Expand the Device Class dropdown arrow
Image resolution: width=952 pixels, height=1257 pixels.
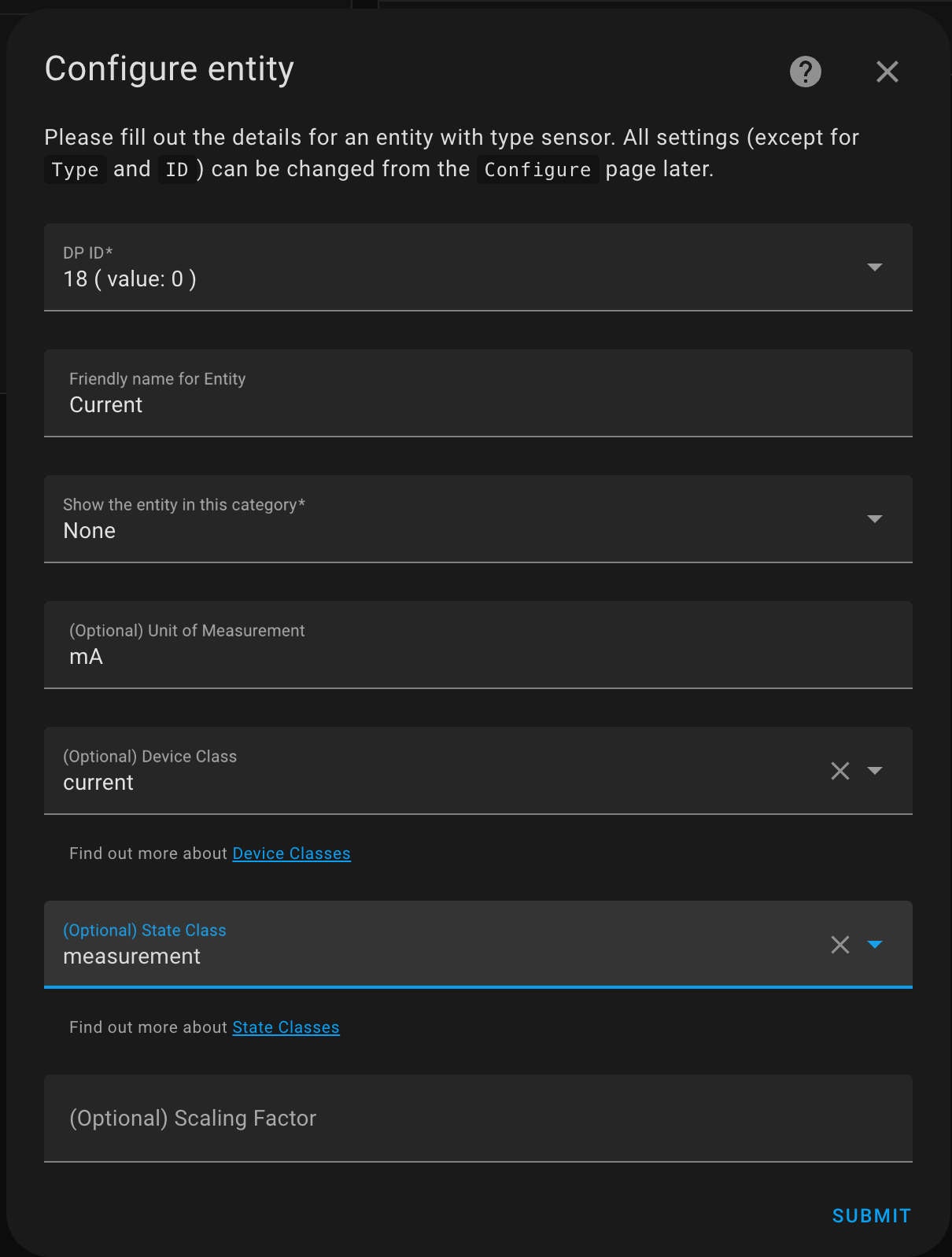coord(874,771)
